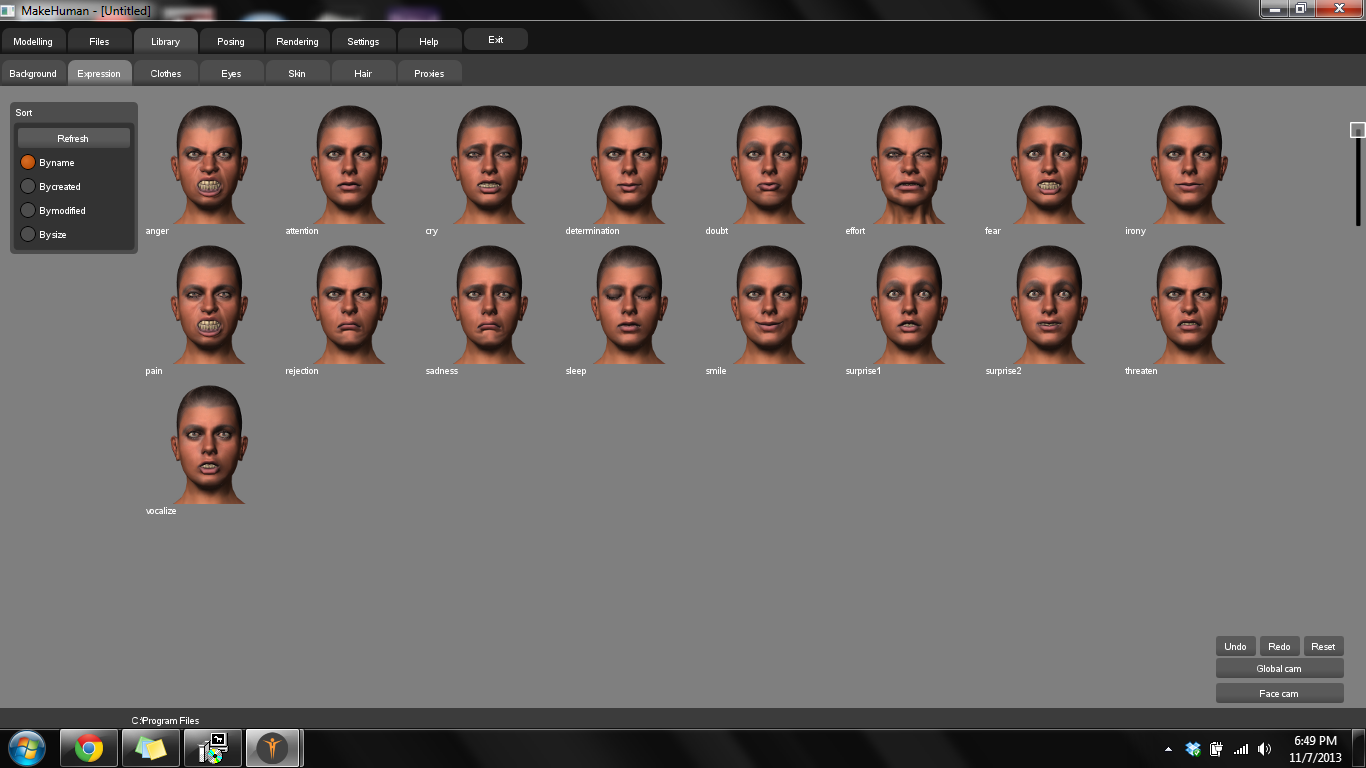Switch to the Clothes tab
Image resolution: width=1366 pixels, height=768 pixels.
pos(165,72)
